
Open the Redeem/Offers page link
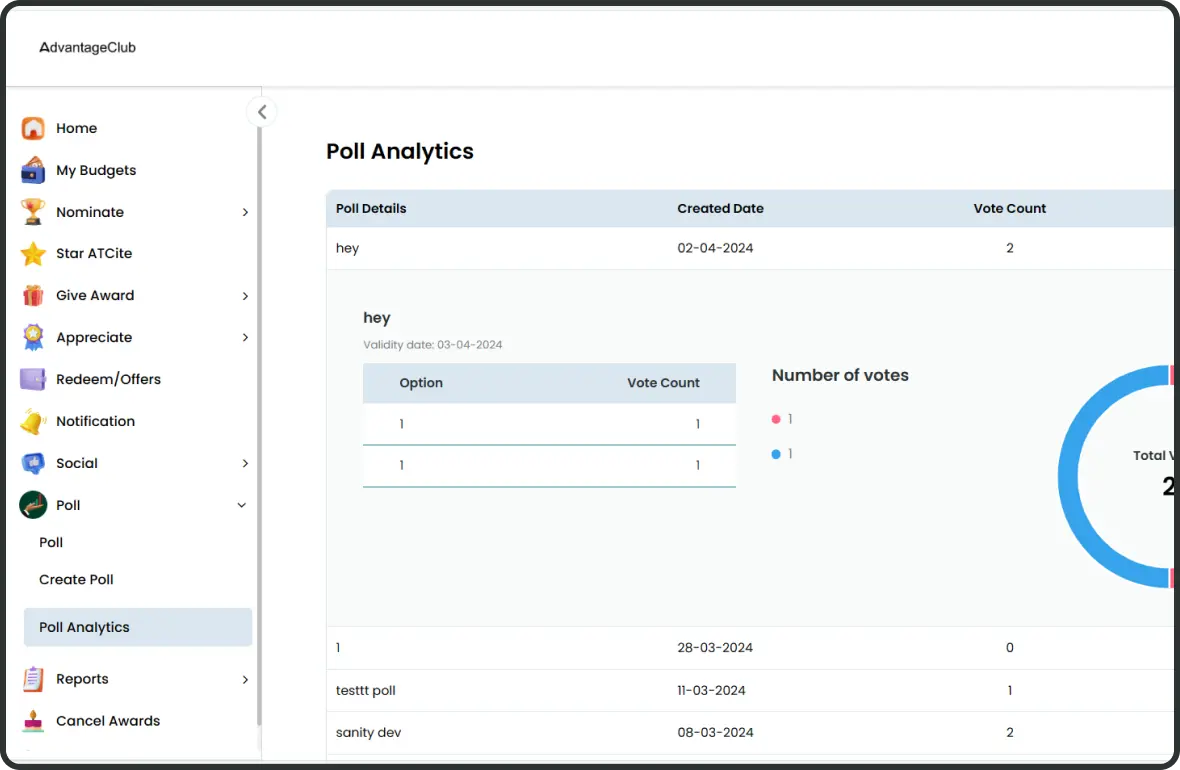(x=108, y=380)
